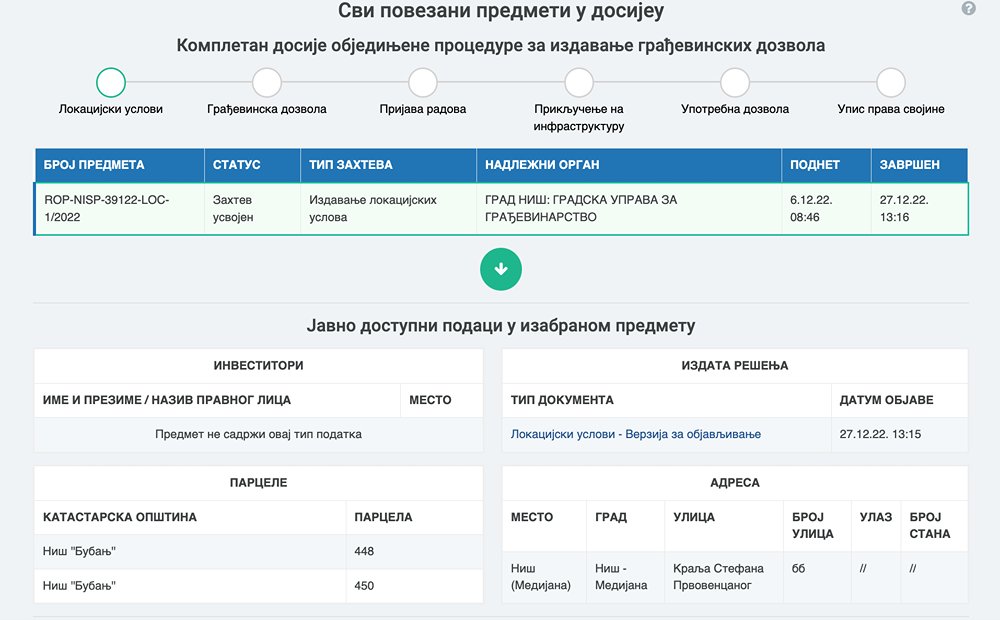Click the ЗАВРШЕН column header
The height and width of the screenshot is (620, 1000).
(909, 165)
